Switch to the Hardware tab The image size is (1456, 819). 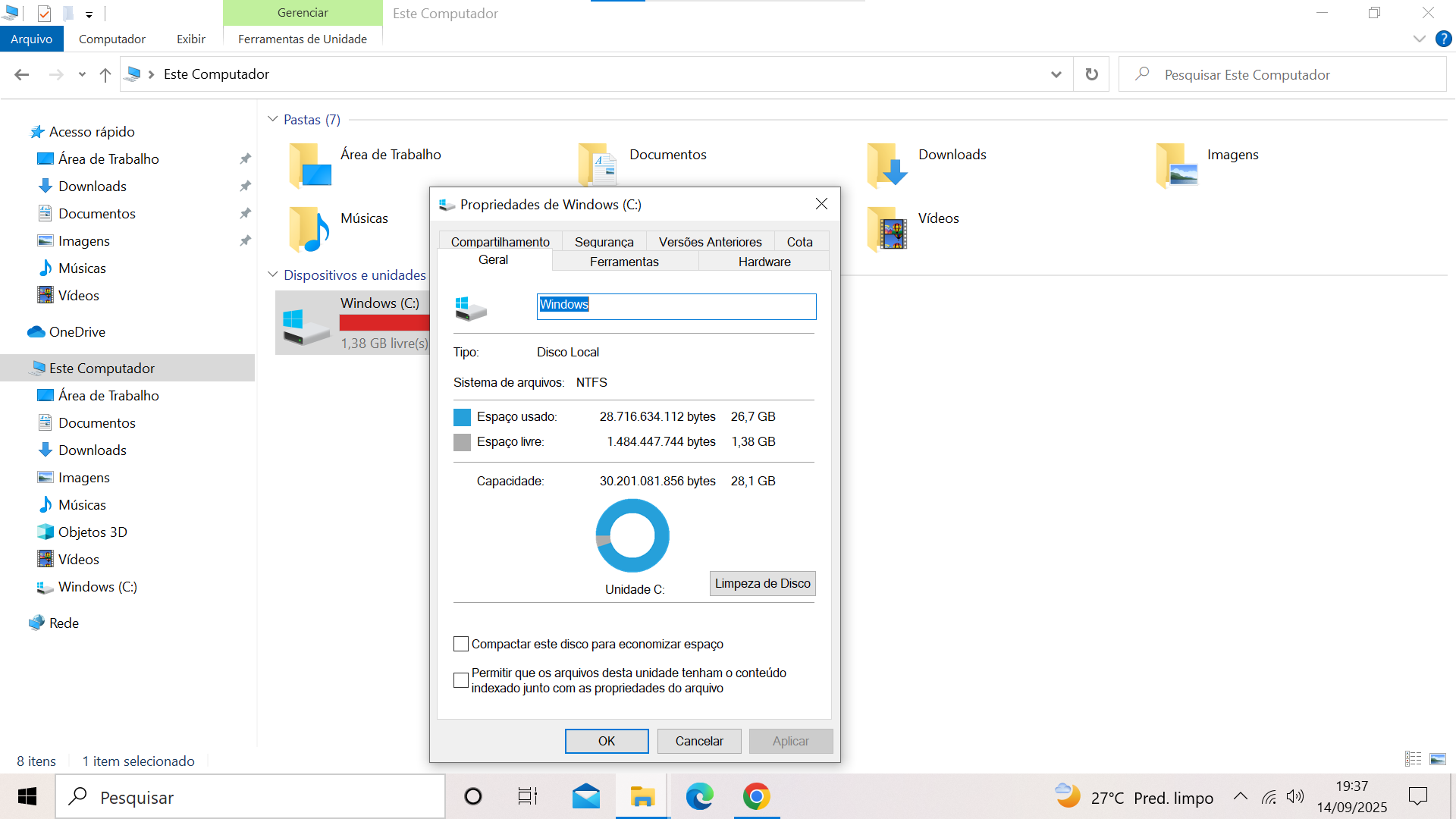pyautogui.click(x=764, y=261)
